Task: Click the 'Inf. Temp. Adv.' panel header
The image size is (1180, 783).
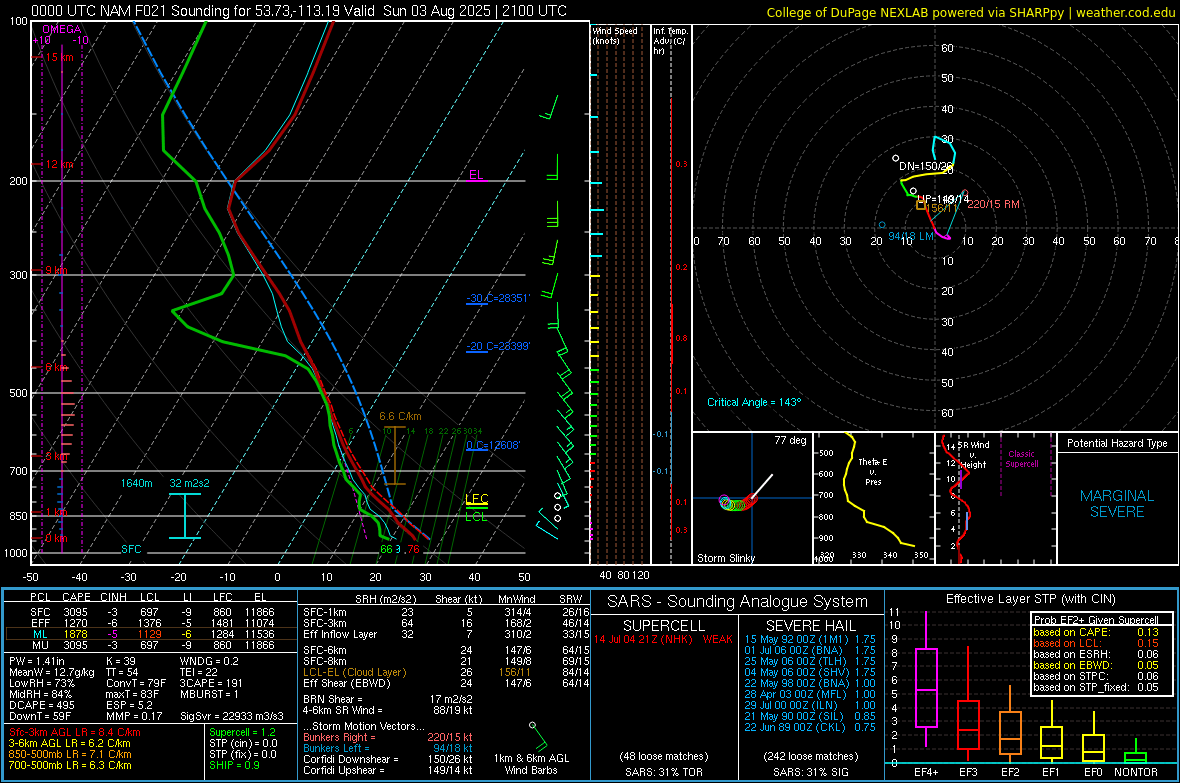Action: pyautogui.click(x=670, y=41)
